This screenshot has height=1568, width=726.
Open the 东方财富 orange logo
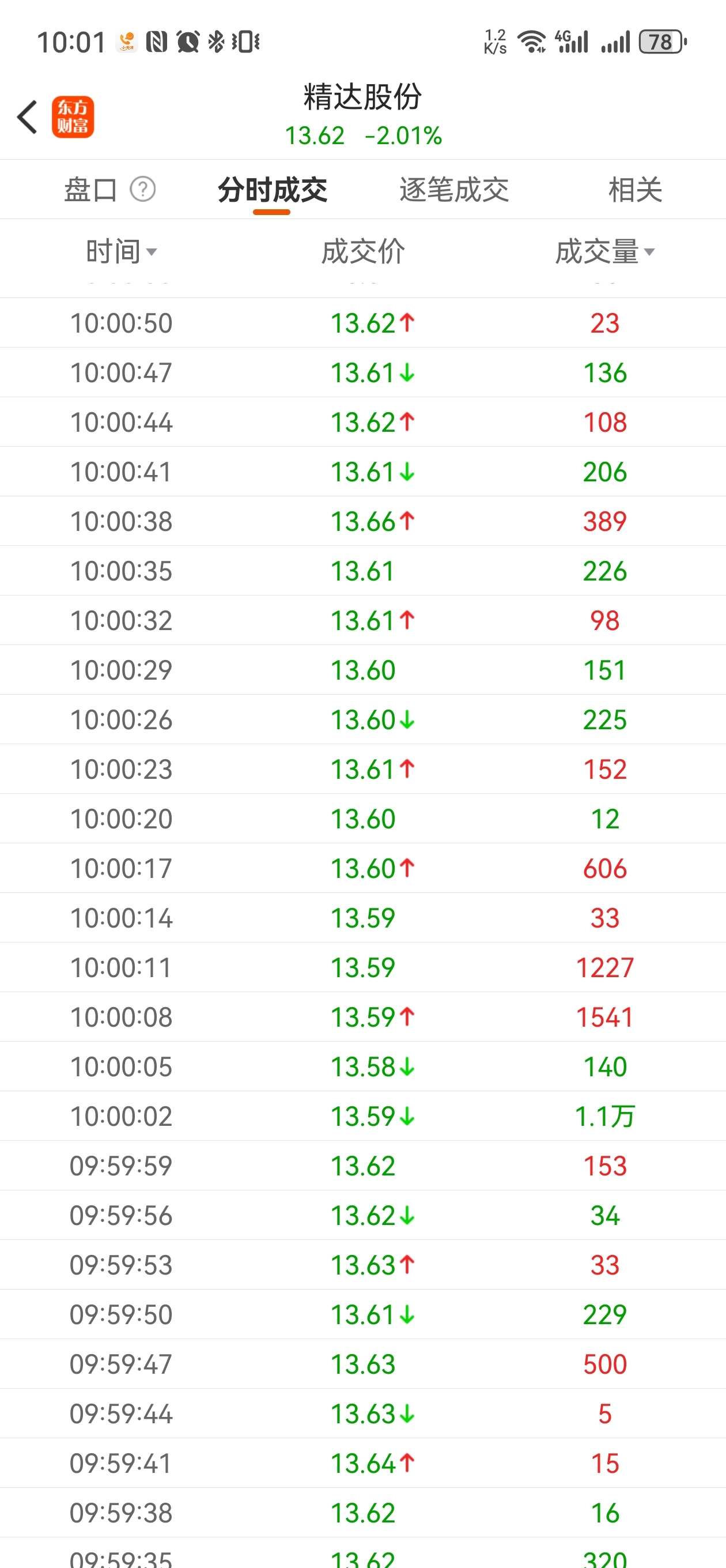[73, 117]
